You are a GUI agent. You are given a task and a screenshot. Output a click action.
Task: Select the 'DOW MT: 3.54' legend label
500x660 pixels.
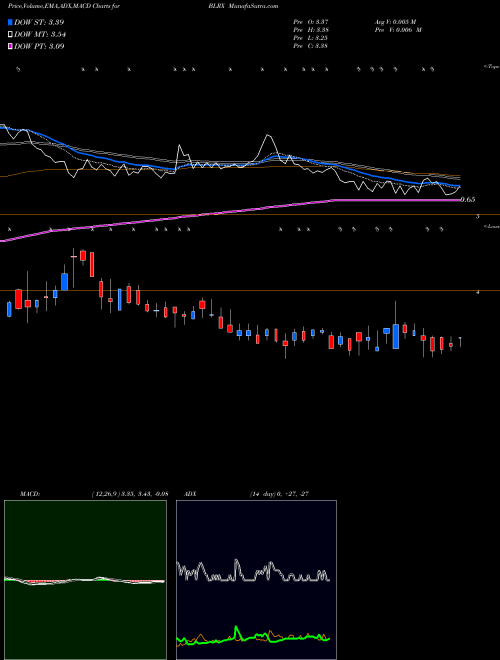(40, 34)
